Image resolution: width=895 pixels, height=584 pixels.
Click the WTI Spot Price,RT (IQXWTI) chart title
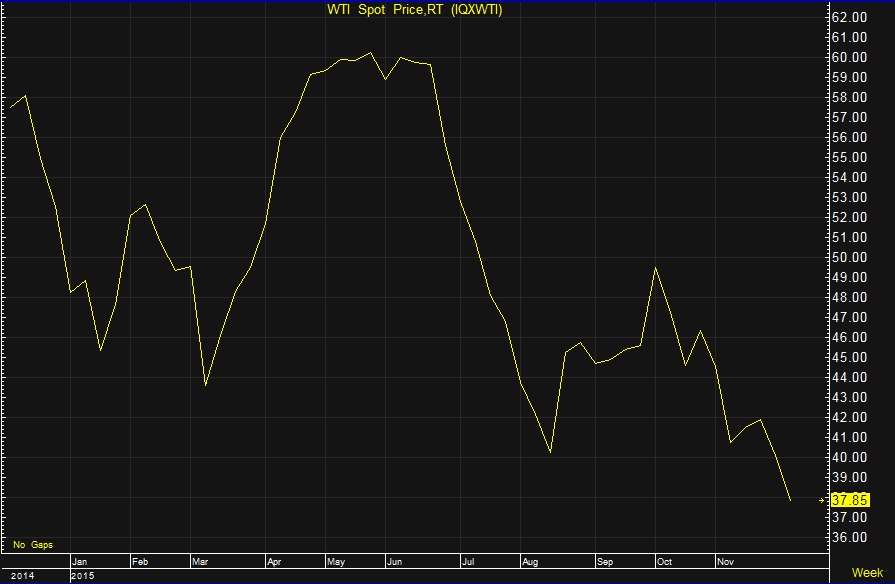(x=414, y=10)
